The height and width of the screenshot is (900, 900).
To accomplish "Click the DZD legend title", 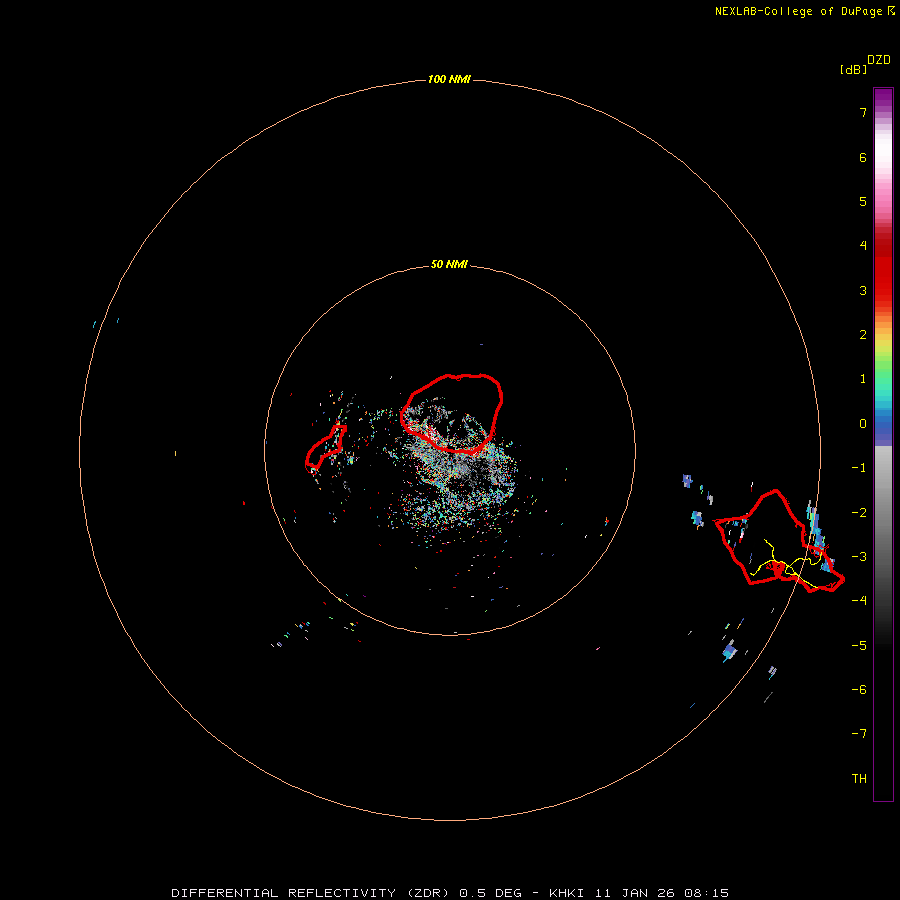I will click(879, 60).
